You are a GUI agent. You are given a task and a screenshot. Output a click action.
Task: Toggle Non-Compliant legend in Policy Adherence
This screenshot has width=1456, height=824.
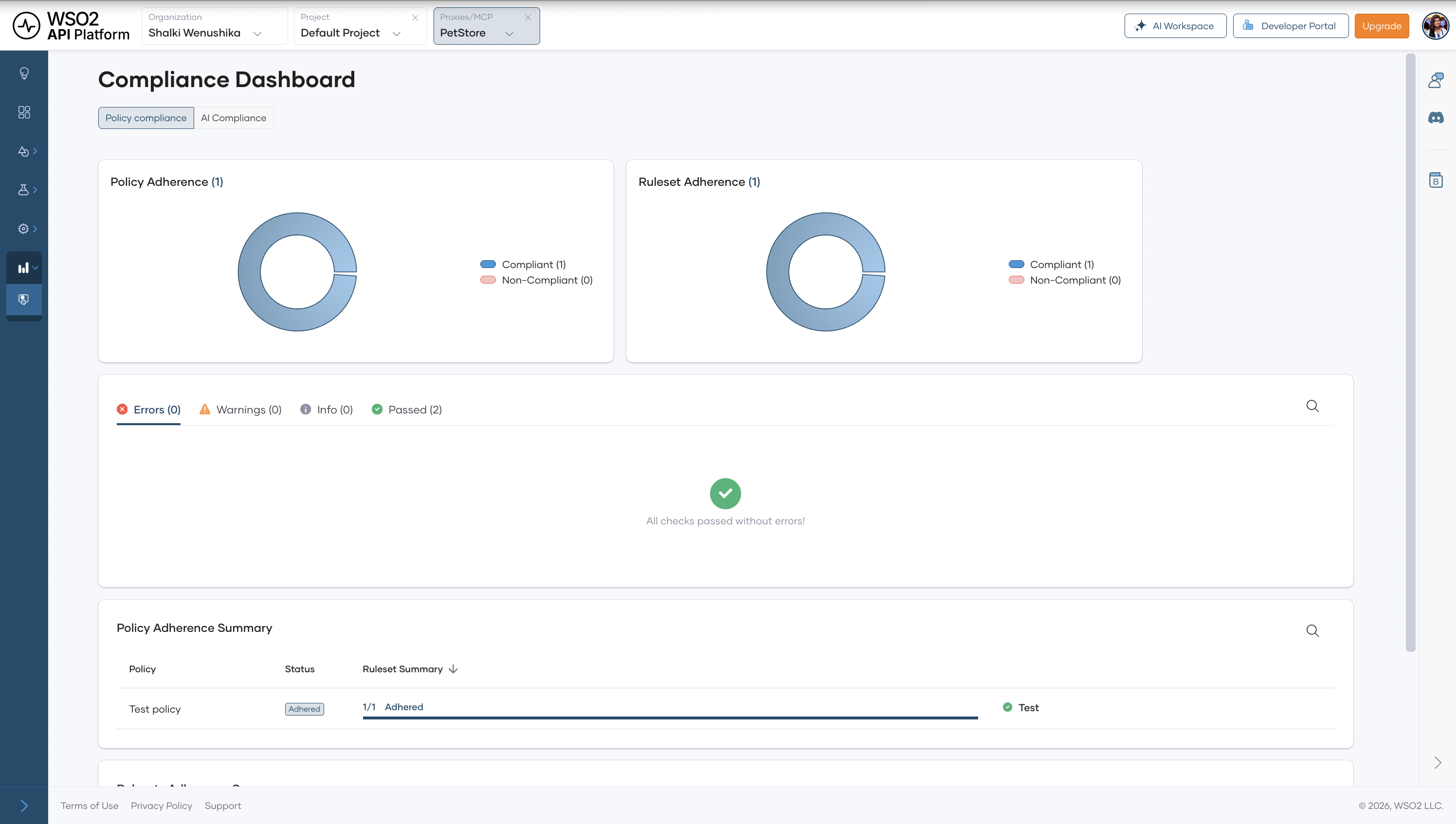pos(536,280)
